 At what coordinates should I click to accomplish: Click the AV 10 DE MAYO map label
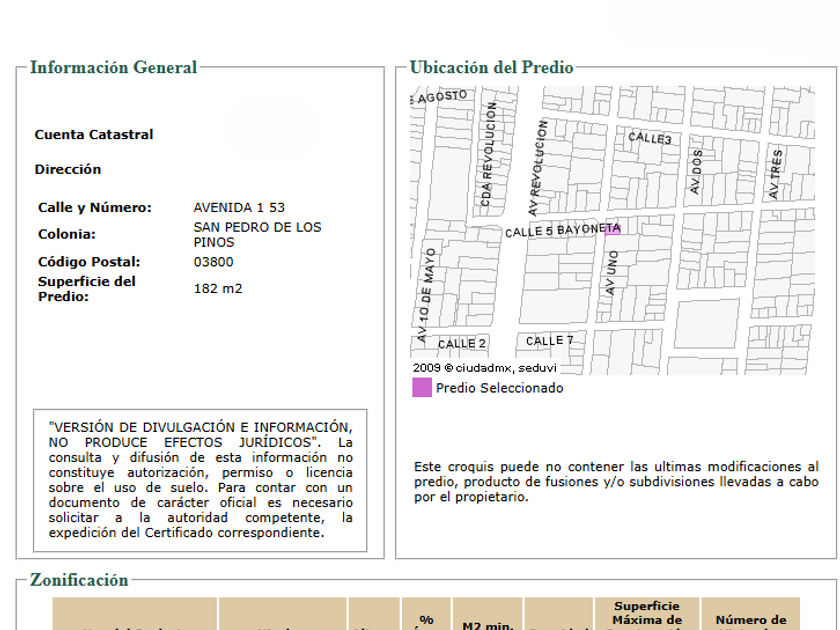pos(427,295)
